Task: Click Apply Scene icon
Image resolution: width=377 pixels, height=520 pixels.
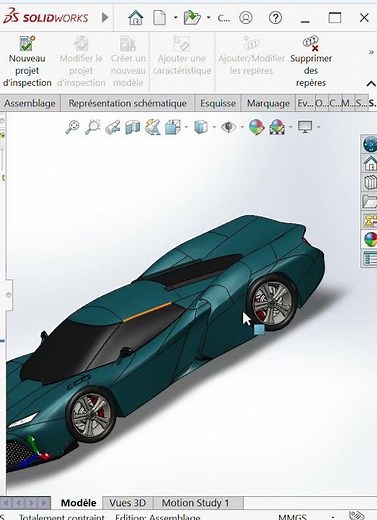Action: (277, 127)
